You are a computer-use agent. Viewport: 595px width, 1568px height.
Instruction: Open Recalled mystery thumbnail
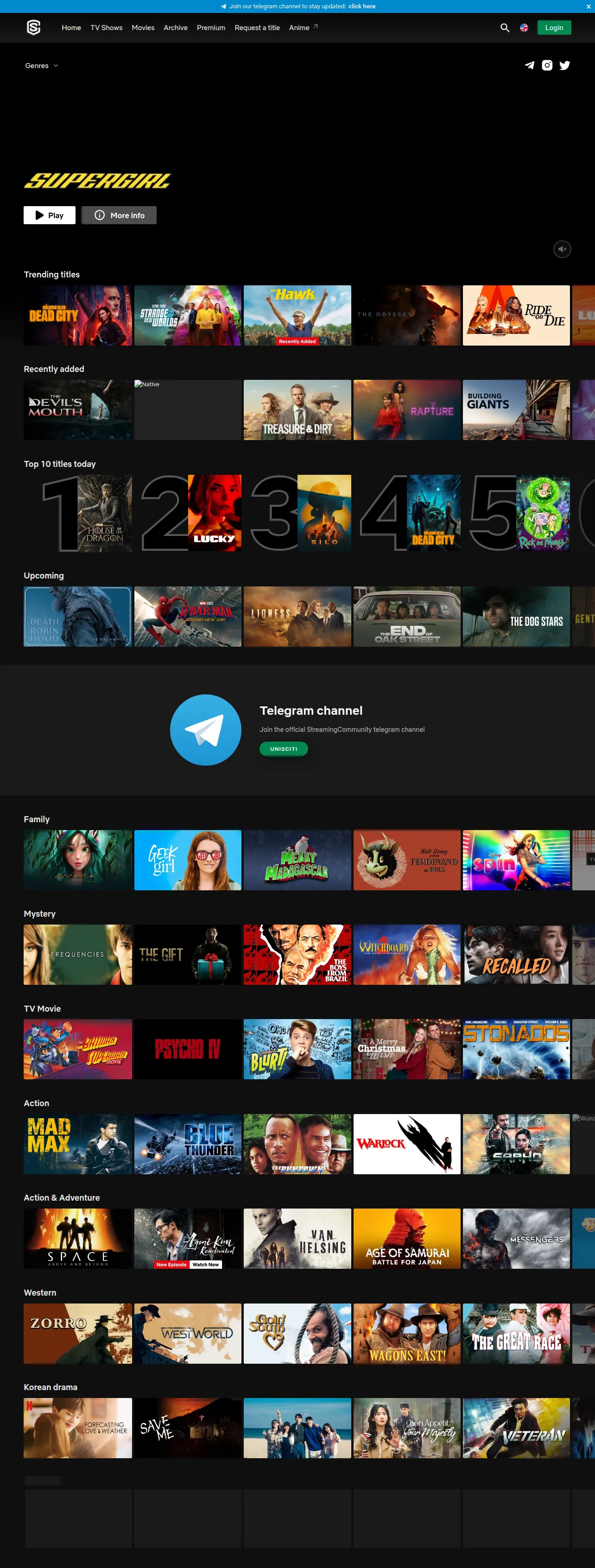click(516, 954)
